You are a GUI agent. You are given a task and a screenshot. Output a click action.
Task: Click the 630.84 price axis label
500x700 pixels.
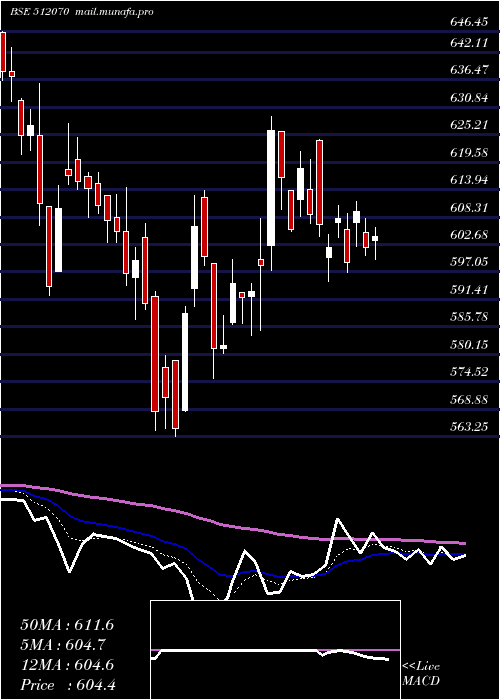pos(468,97)
